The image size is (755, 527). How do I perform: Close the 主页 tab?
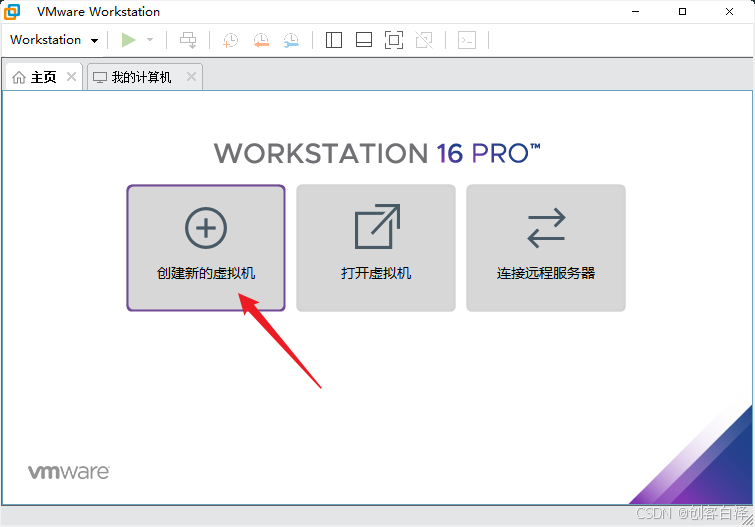71,76
